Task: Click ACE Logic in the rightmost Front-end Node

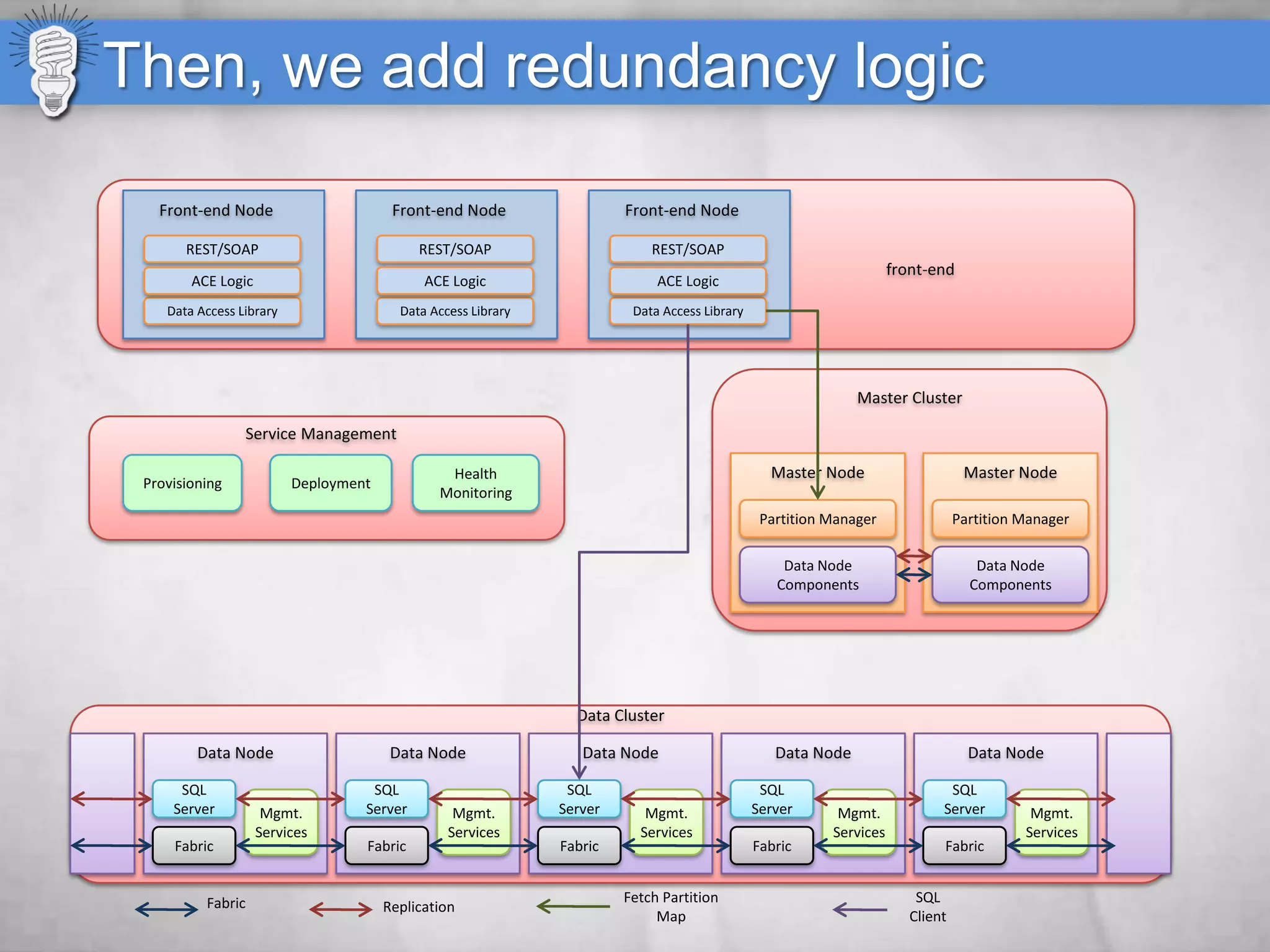Action: click(x=688, y=281)
